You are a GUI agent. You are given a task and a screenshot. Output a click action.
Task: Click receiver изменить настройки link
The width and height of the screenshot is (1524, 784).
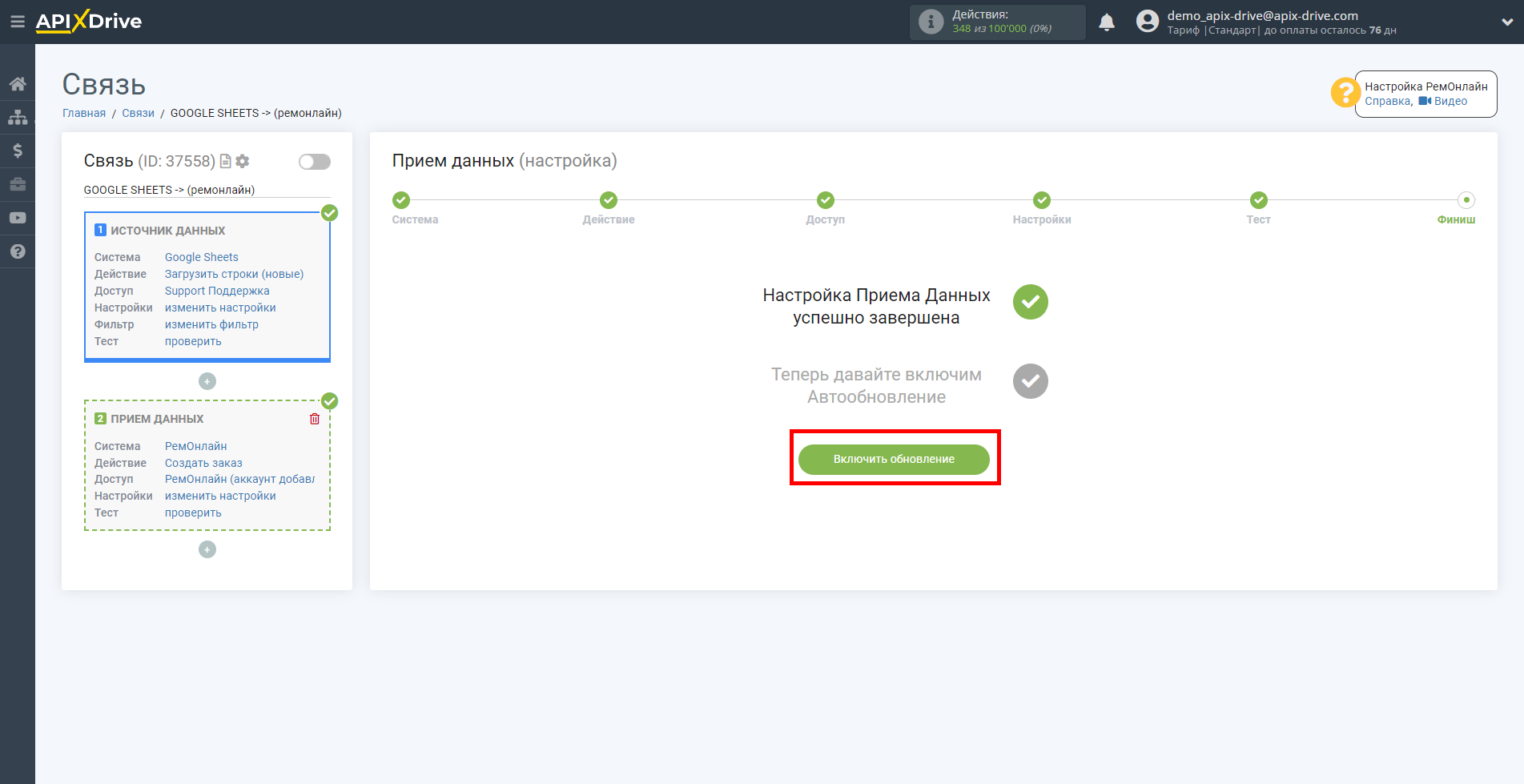click(220, 496)
